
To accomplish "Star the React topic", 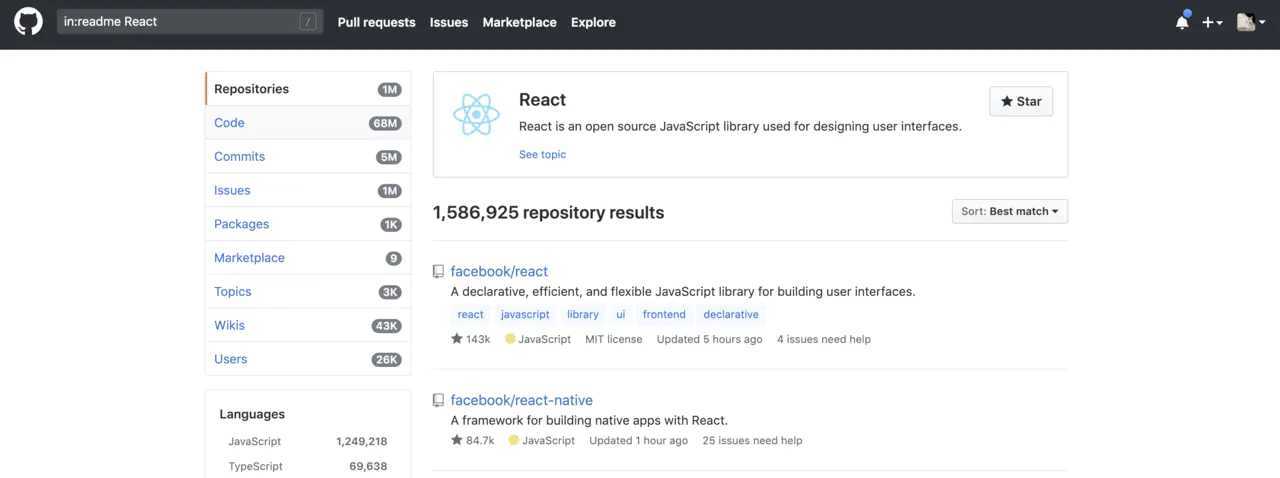I will pyautogui.click(x=1021, y=101).
